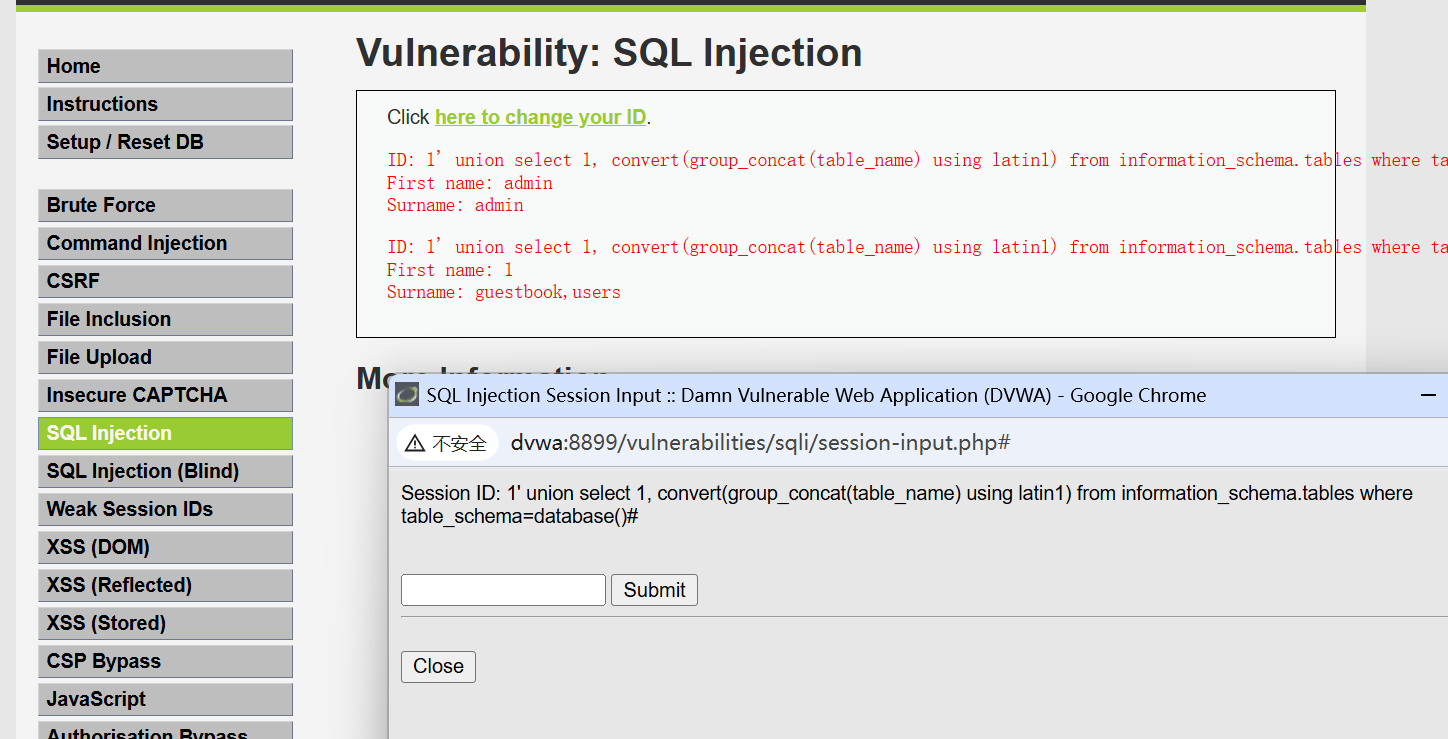Open the Command Injection module

pos(165,243)
